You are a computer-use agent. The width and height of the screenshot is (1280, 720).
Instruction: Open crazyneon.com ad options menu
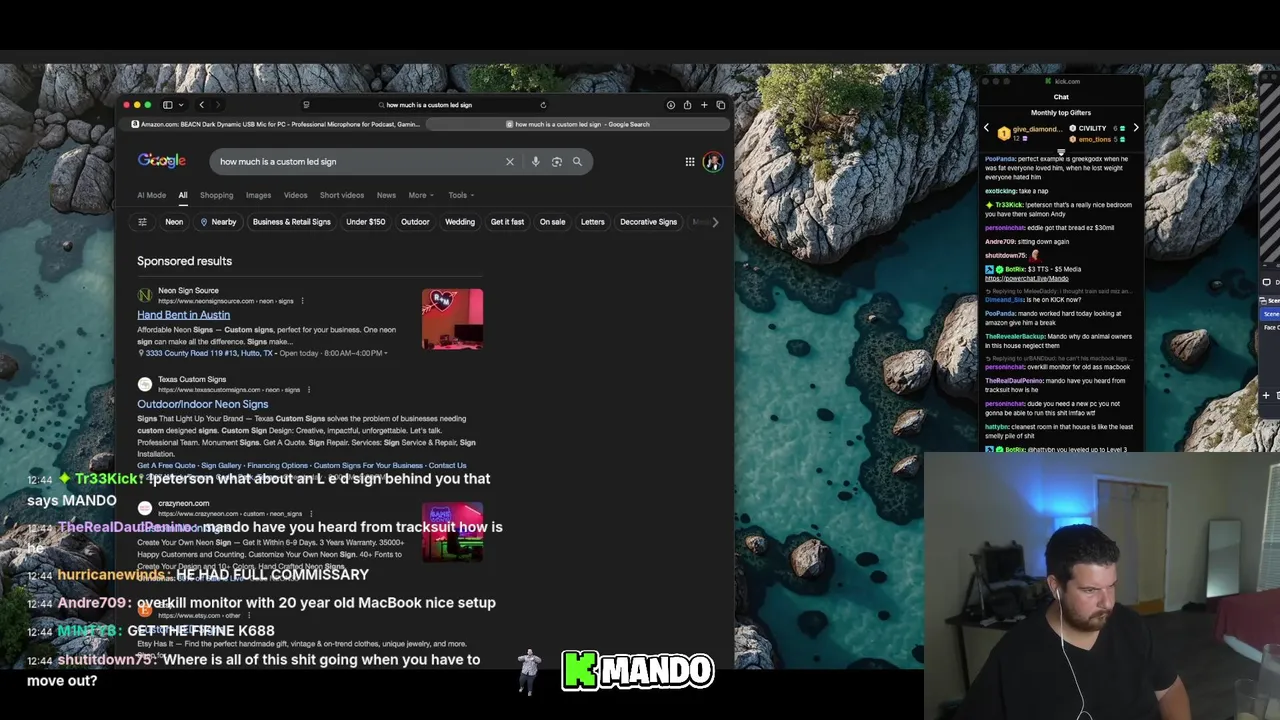tap(310, 514)
